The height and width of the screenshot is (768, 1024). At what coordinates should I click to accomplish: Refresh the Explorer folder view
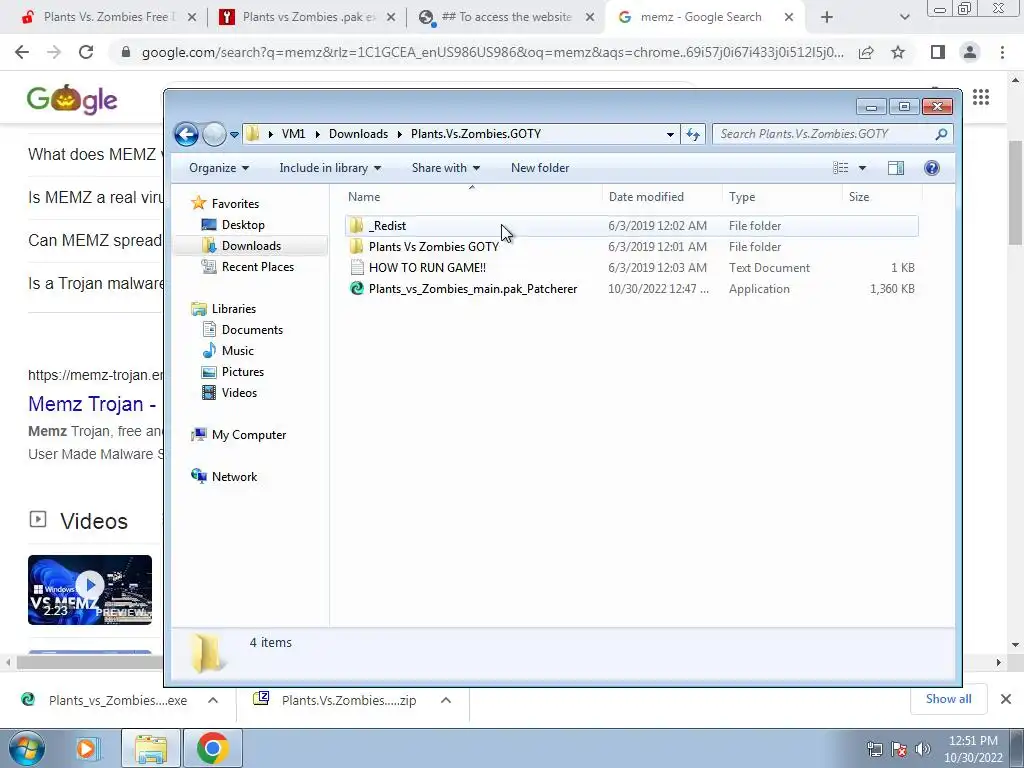[692, 135]
